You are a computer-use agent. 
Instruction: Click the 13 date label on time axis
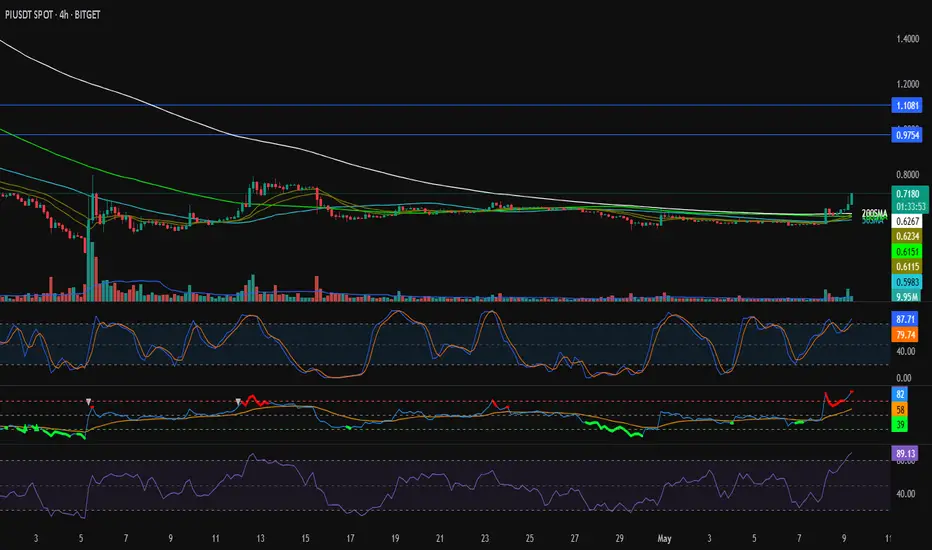point(260,539)
